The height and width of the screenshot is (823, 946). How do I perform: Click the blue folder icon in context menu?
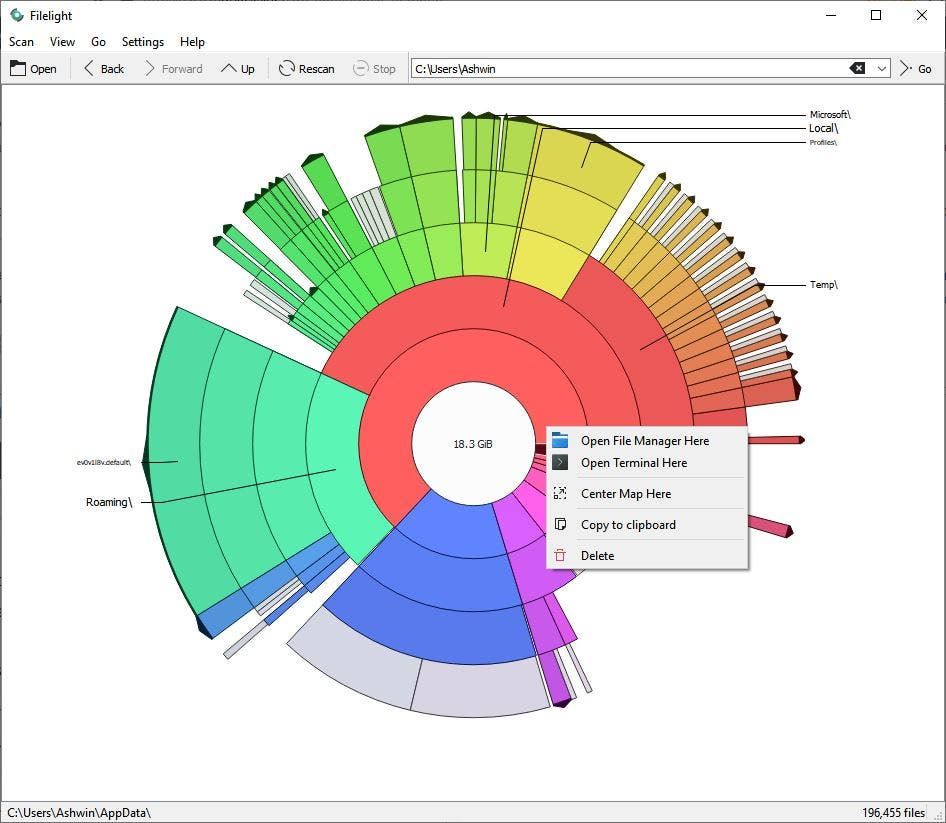560,440
